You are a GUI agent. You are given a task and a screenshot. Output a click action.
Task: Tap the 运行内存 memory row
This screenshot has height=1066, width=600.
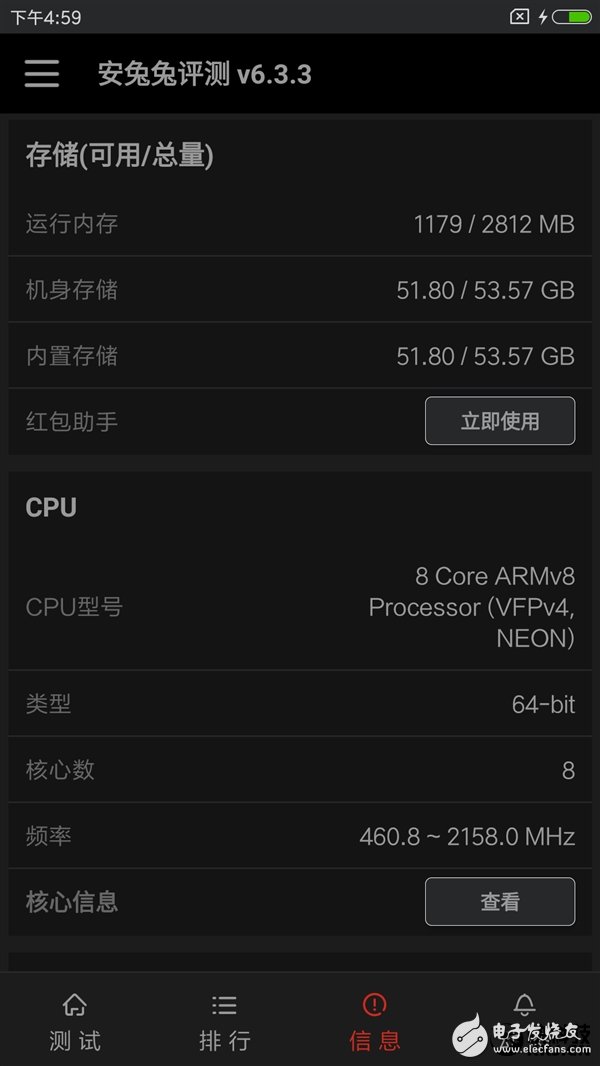coord(300,224)
